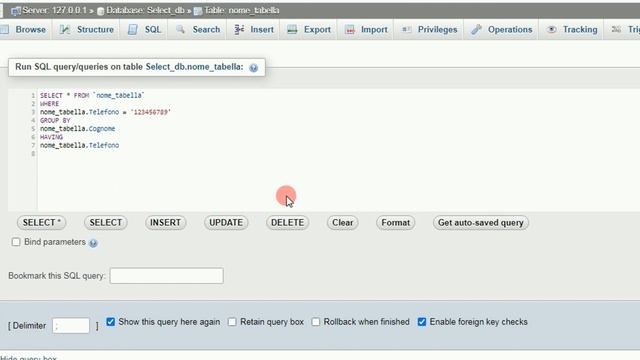
Task: Check the Retain query box option
Action: pyautogui.click(x=232, y=322)
